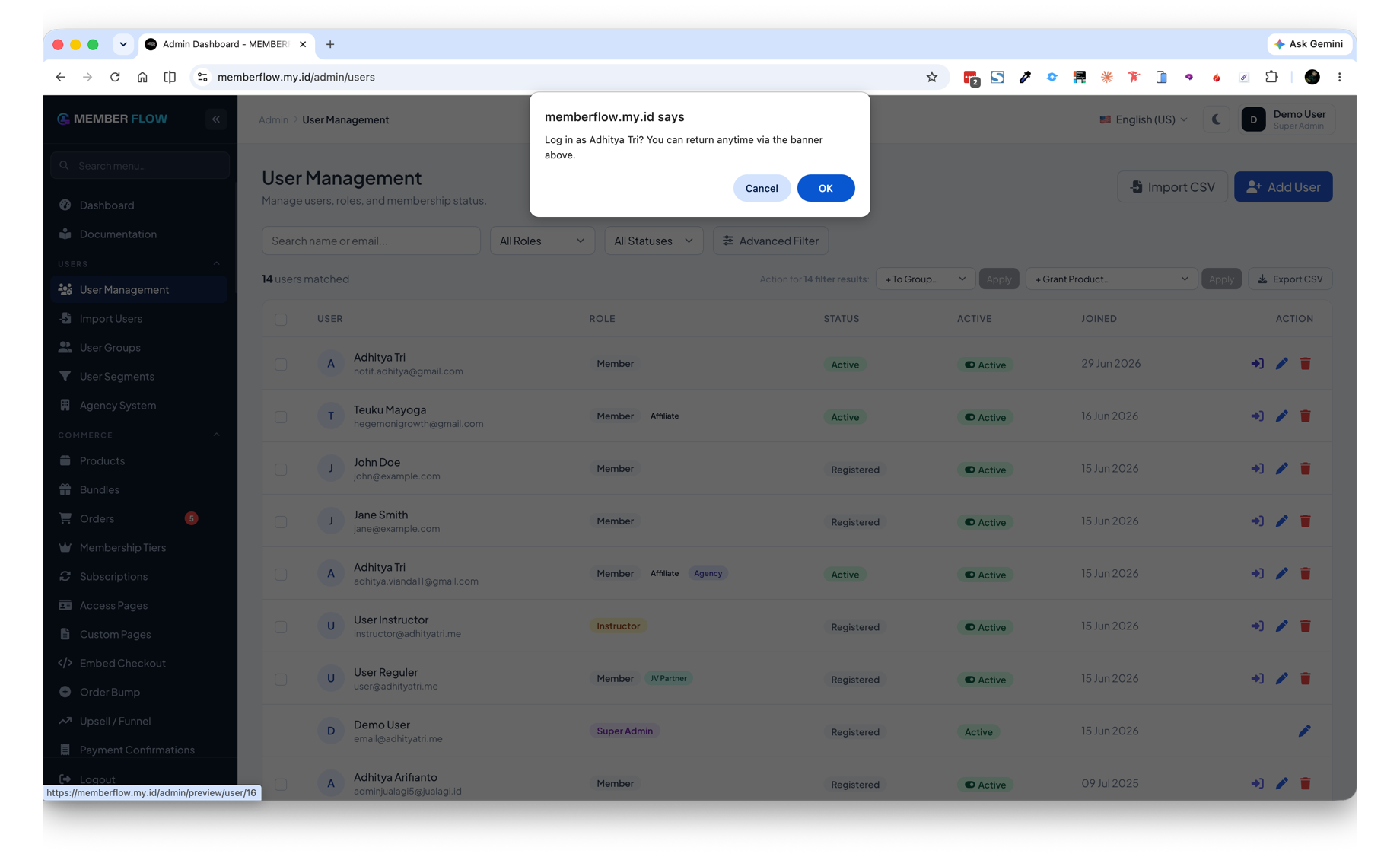Screen dimensions: 1400x857
Task: Collapse the COMMERCE sidebar section
Action: [x=216, y=435]
